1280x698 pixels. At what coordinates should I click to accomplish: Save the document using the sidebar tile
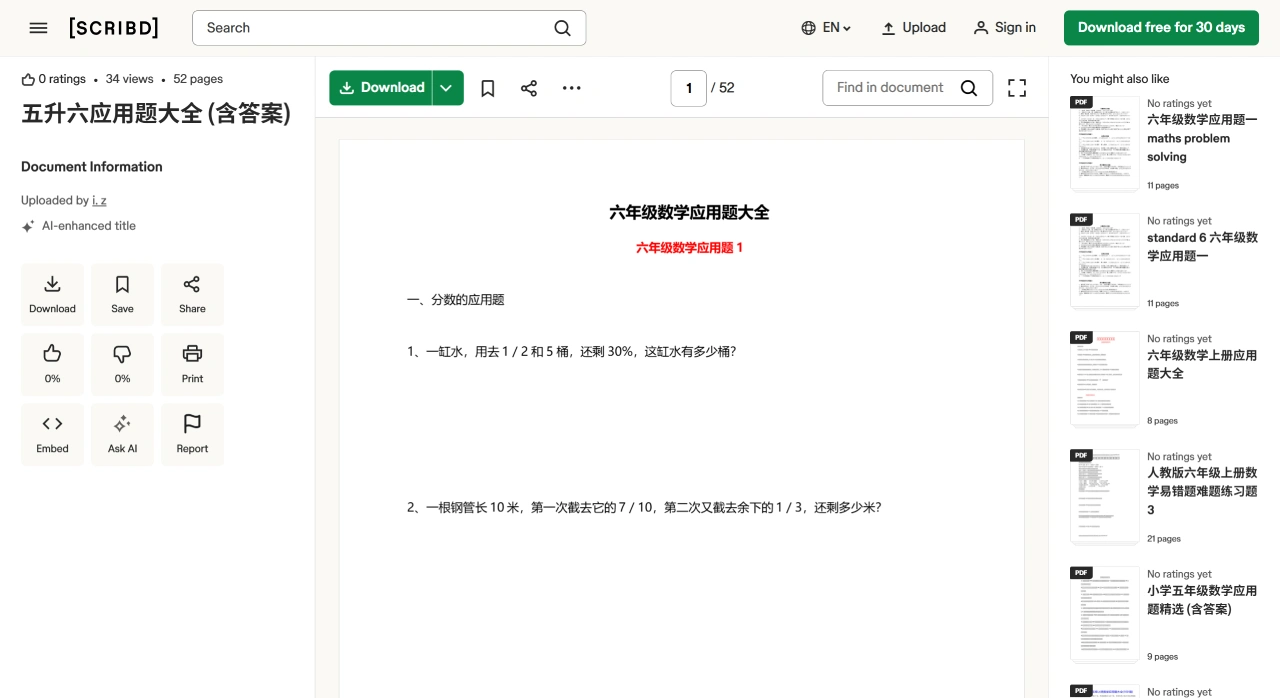(122, 295)
